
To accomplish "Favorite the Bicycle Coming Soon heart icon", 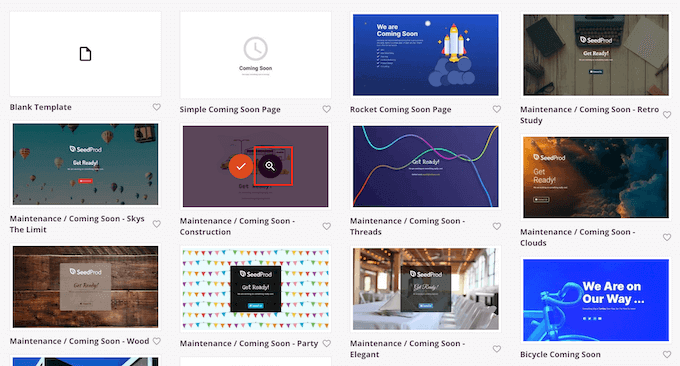I will (x=667, y=355).
